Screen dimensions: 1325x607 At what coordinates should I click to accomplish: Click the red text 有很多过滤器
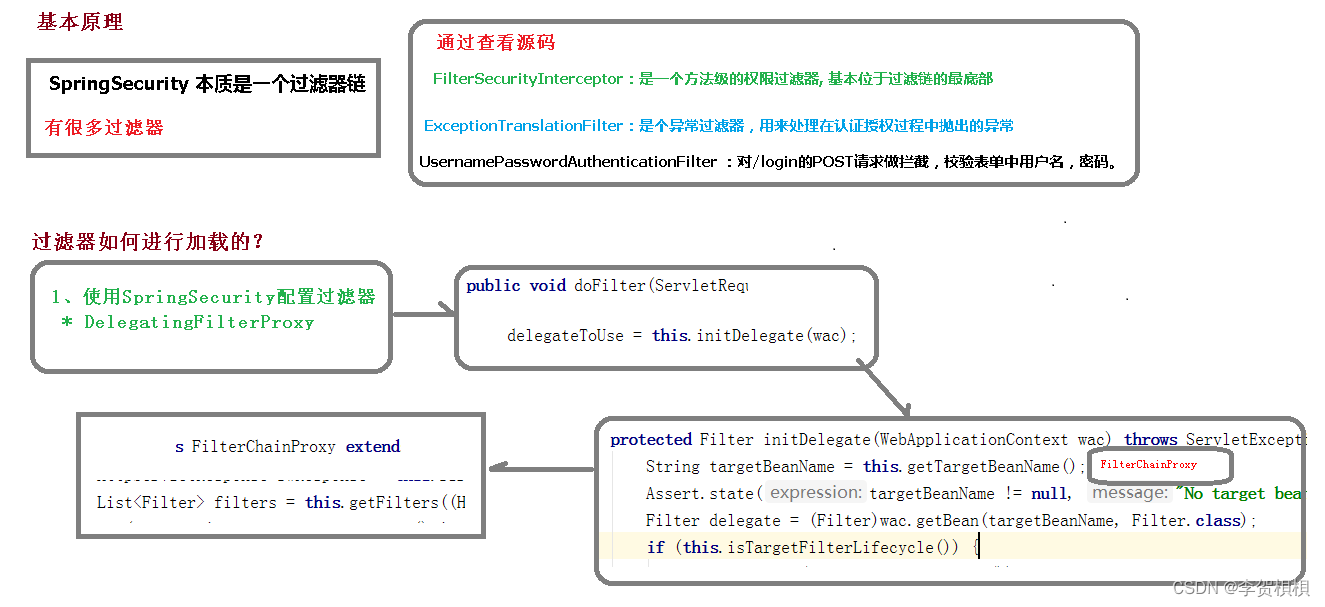[x=104, y=128]
